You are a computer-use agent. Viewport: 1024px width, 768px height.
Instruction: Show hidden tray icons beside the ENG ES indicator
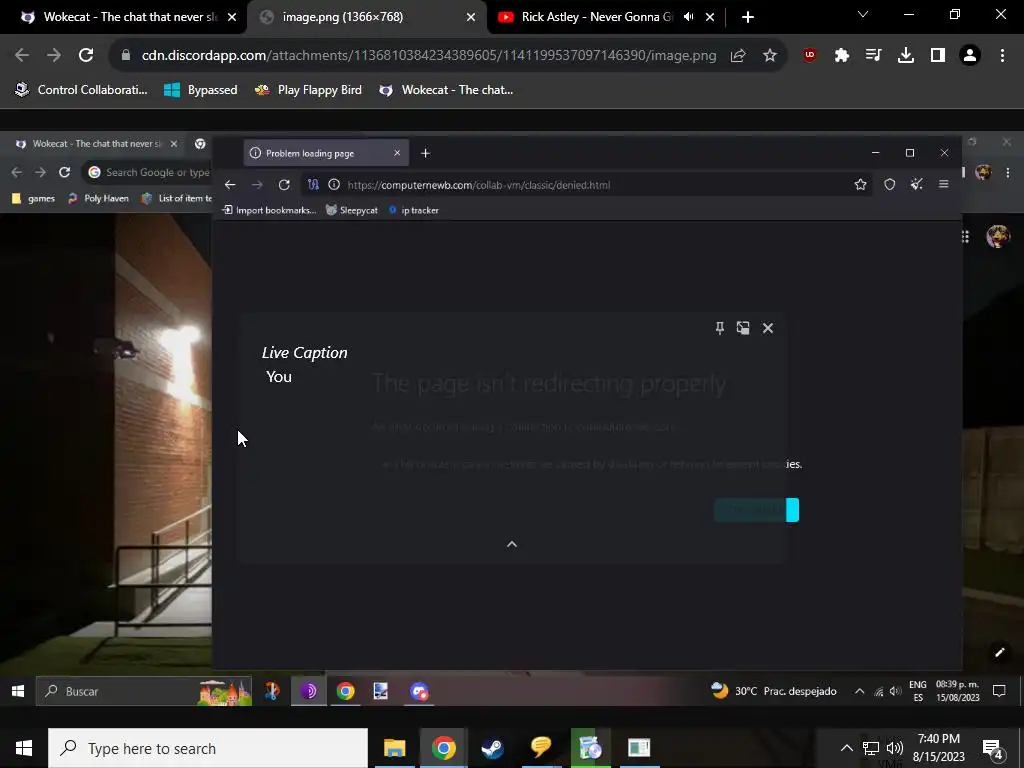(x=859, y=692)
